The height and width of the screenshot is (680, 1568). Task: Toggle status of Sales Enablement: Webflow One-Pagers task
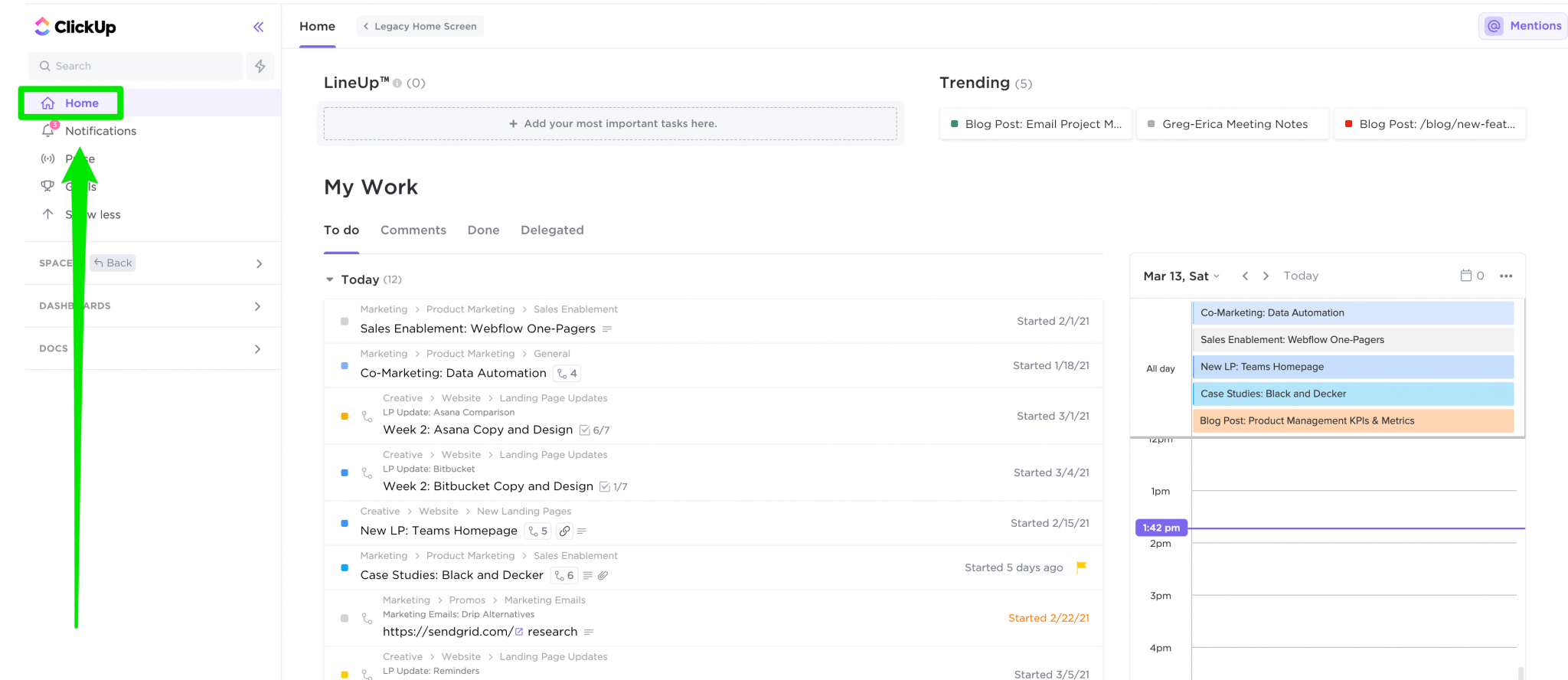click(x=345, y=322)
